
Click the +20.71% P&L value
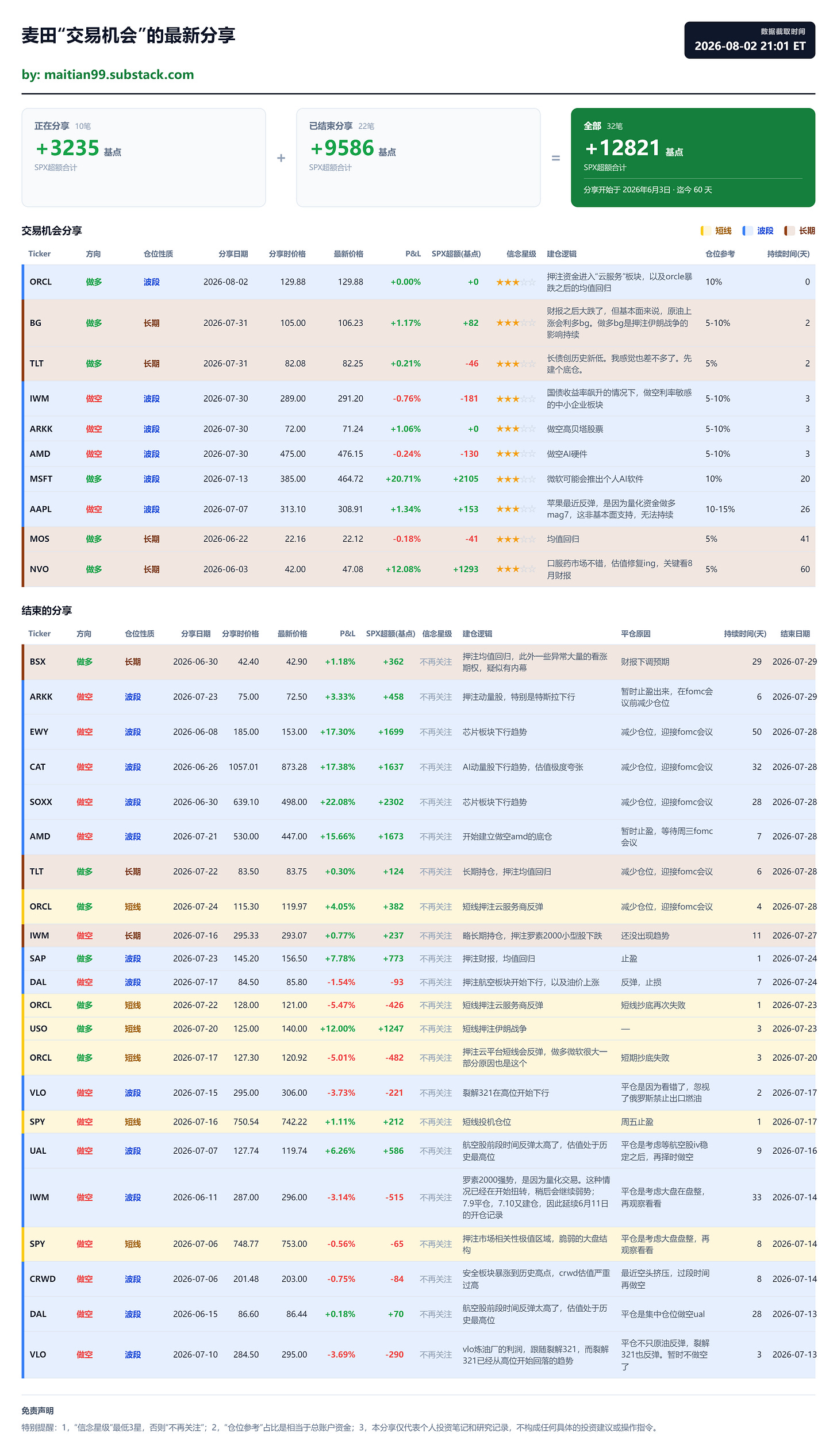click(403, 479)
